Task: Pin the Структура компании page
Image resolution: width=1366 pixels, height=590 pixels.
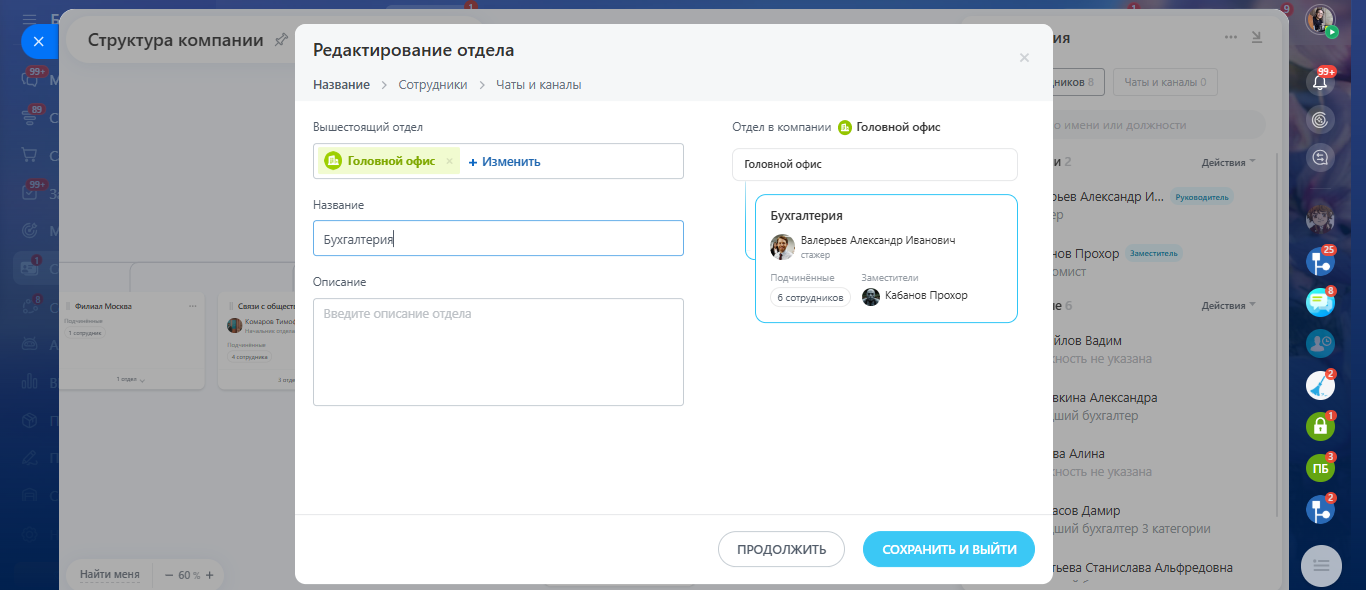Action: (281, 40)
